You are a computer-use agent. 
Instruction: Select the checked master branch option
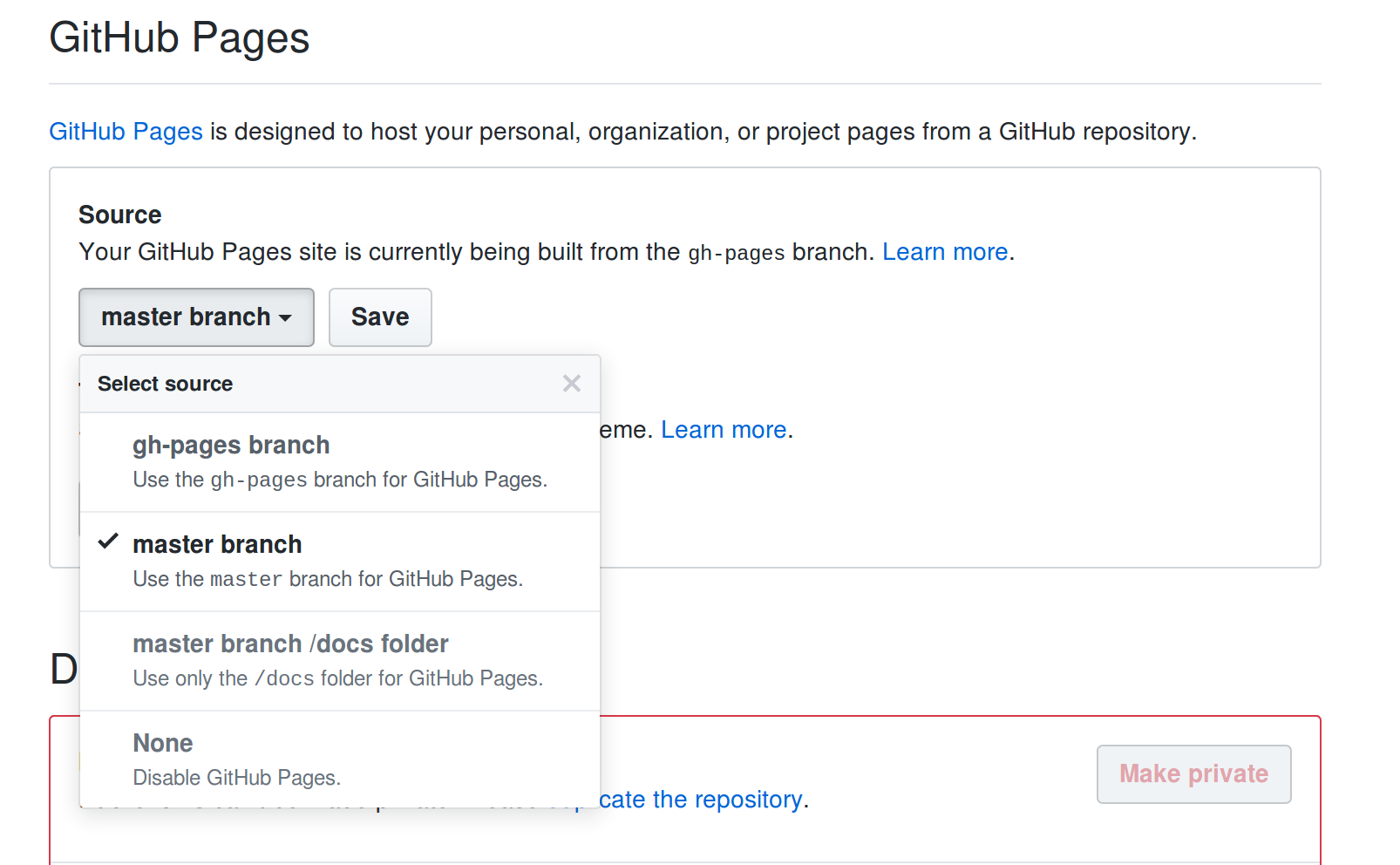click(340, 562)
